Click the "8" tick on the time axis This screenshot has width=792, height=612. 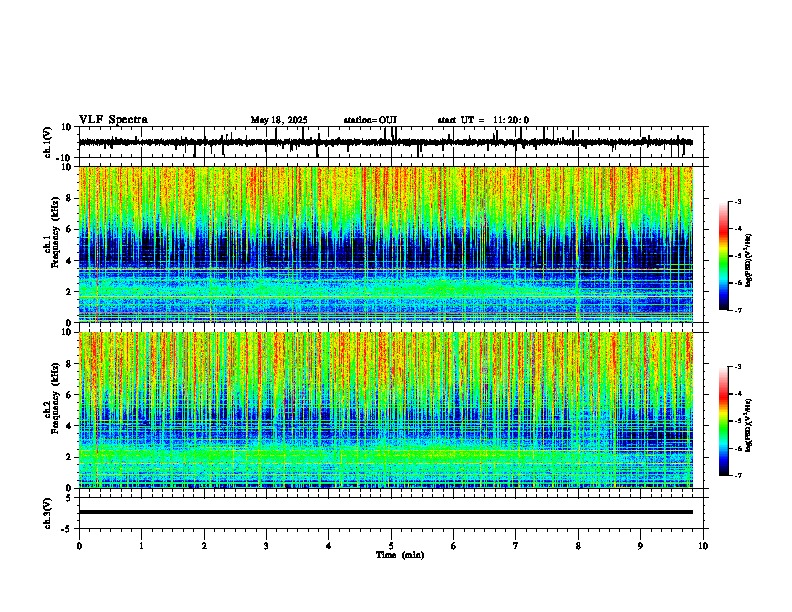click(578, 546)
